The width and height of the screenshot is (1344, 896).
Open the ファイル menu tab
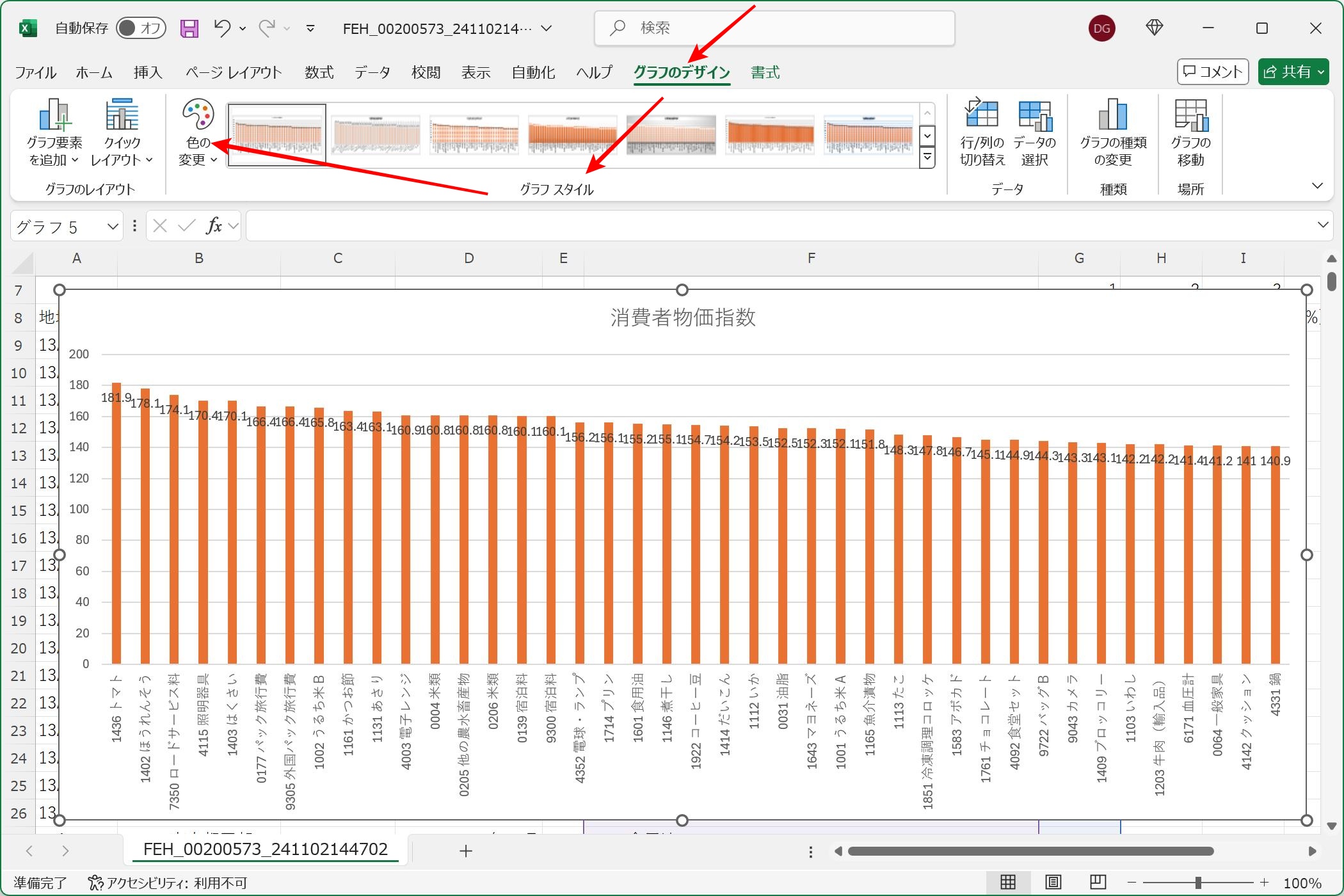click(x=36, y=72)
